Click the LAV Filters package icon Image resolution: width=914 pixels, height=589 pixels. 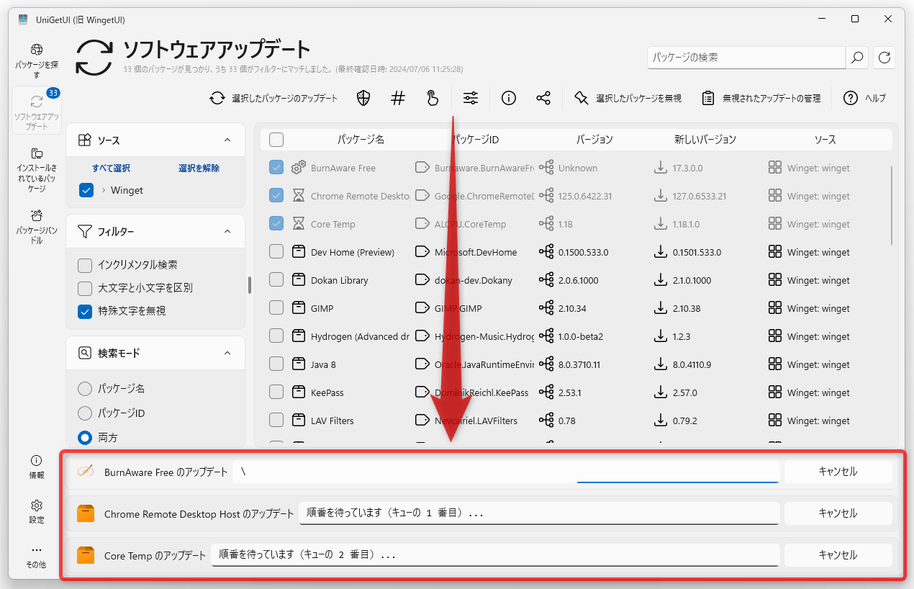click(x=298, y=419)
